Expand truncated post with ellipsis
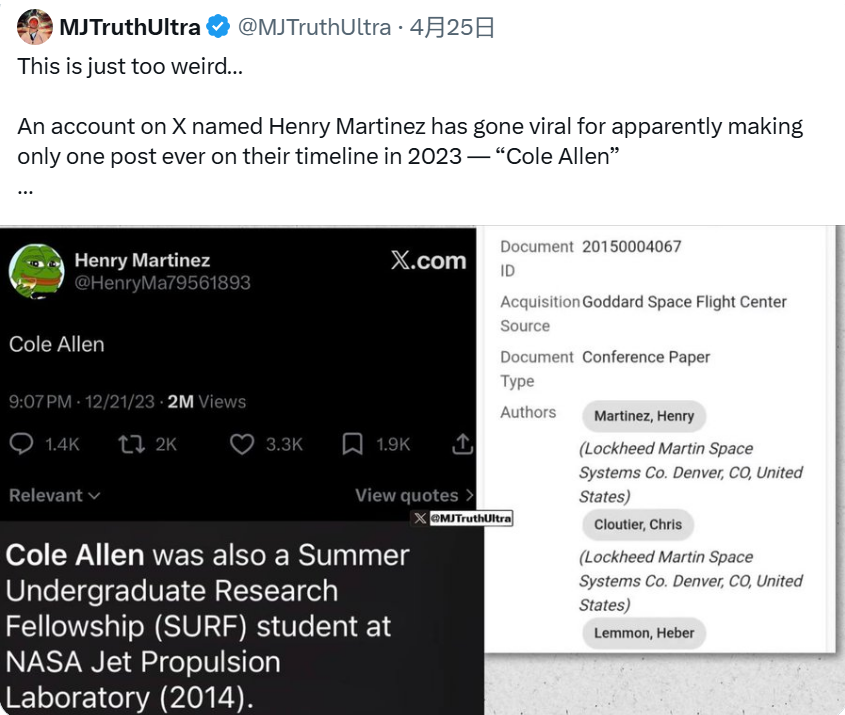This screenshot has width=845, height=715. click(25, 188)
